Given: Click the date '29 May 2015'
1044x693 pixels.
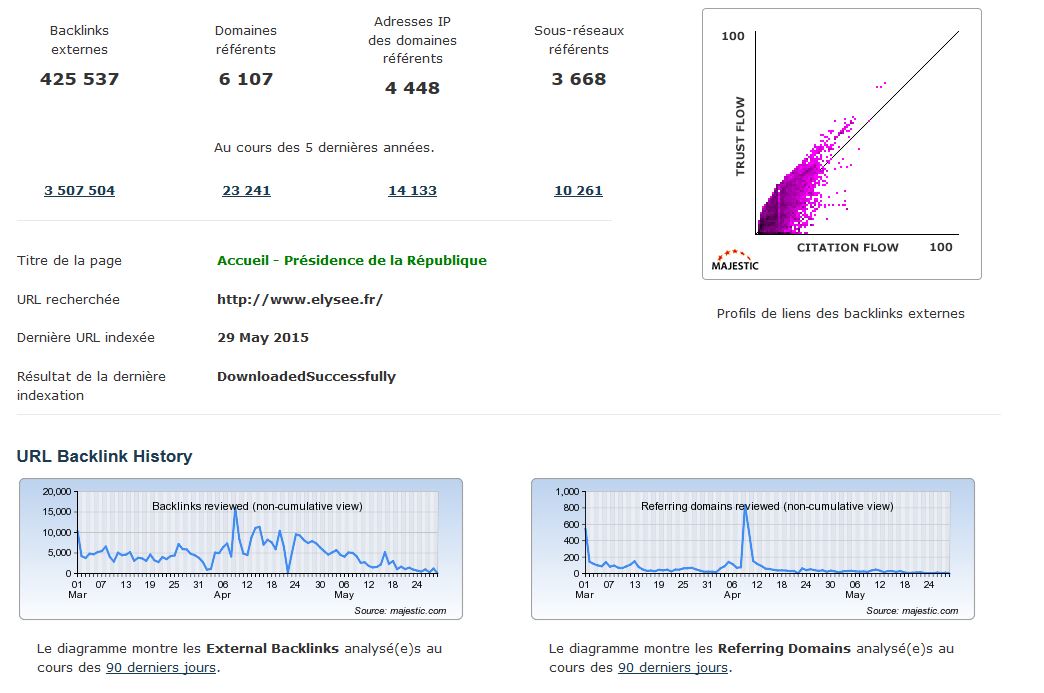Looking at the screenshot, I should click(263, 338).
